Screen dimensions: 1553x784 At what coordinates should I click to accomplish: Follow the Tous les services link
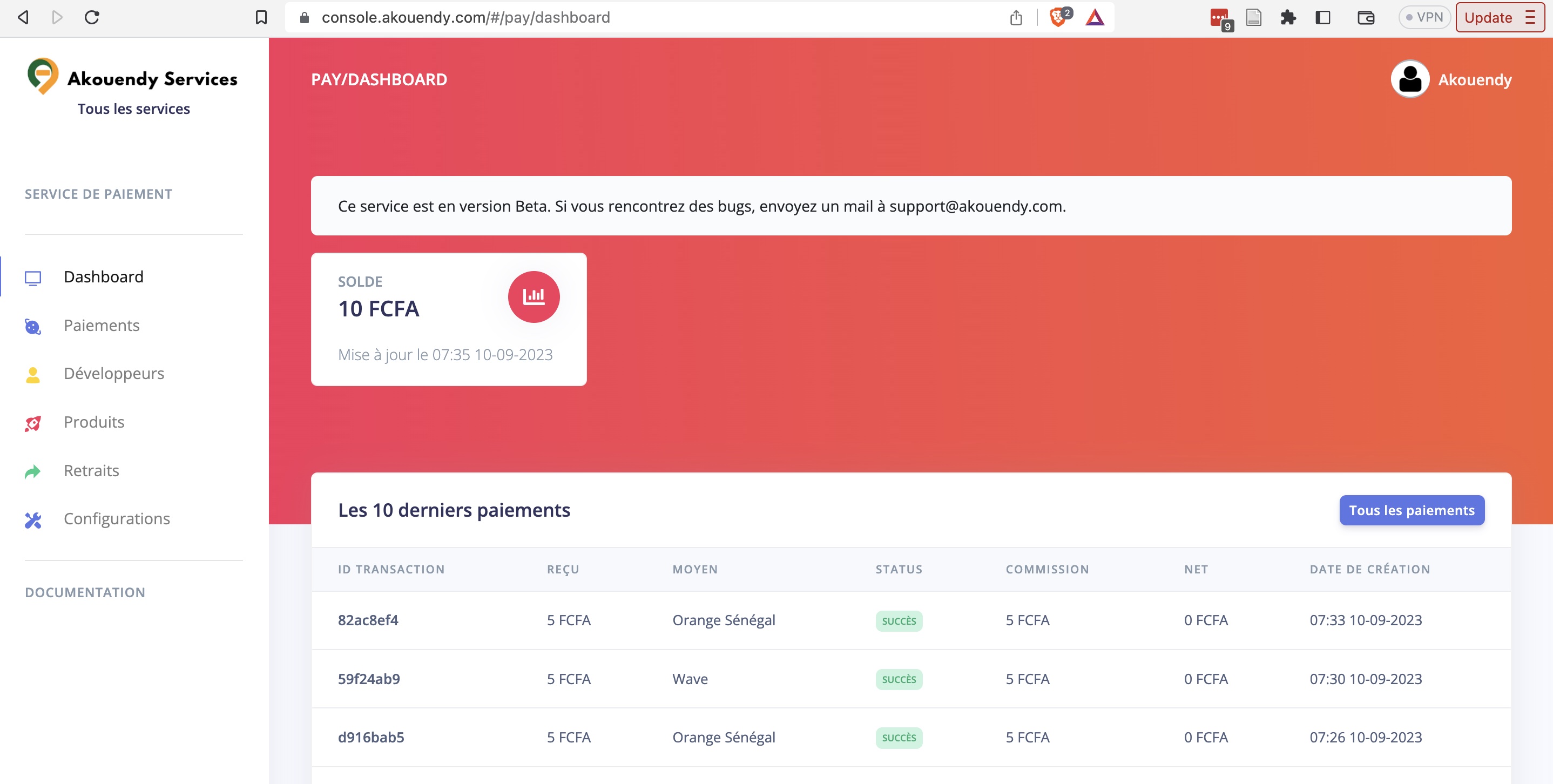[133, 109]
